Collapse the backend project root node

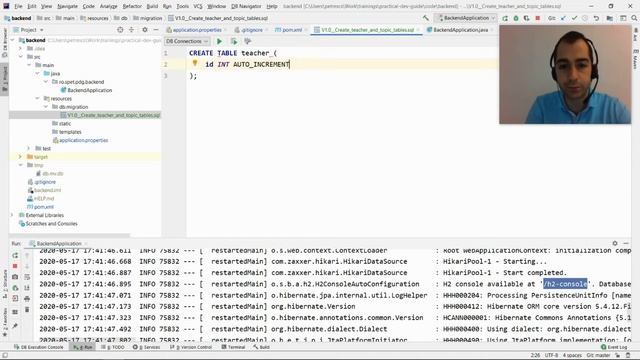click(13, 40)
